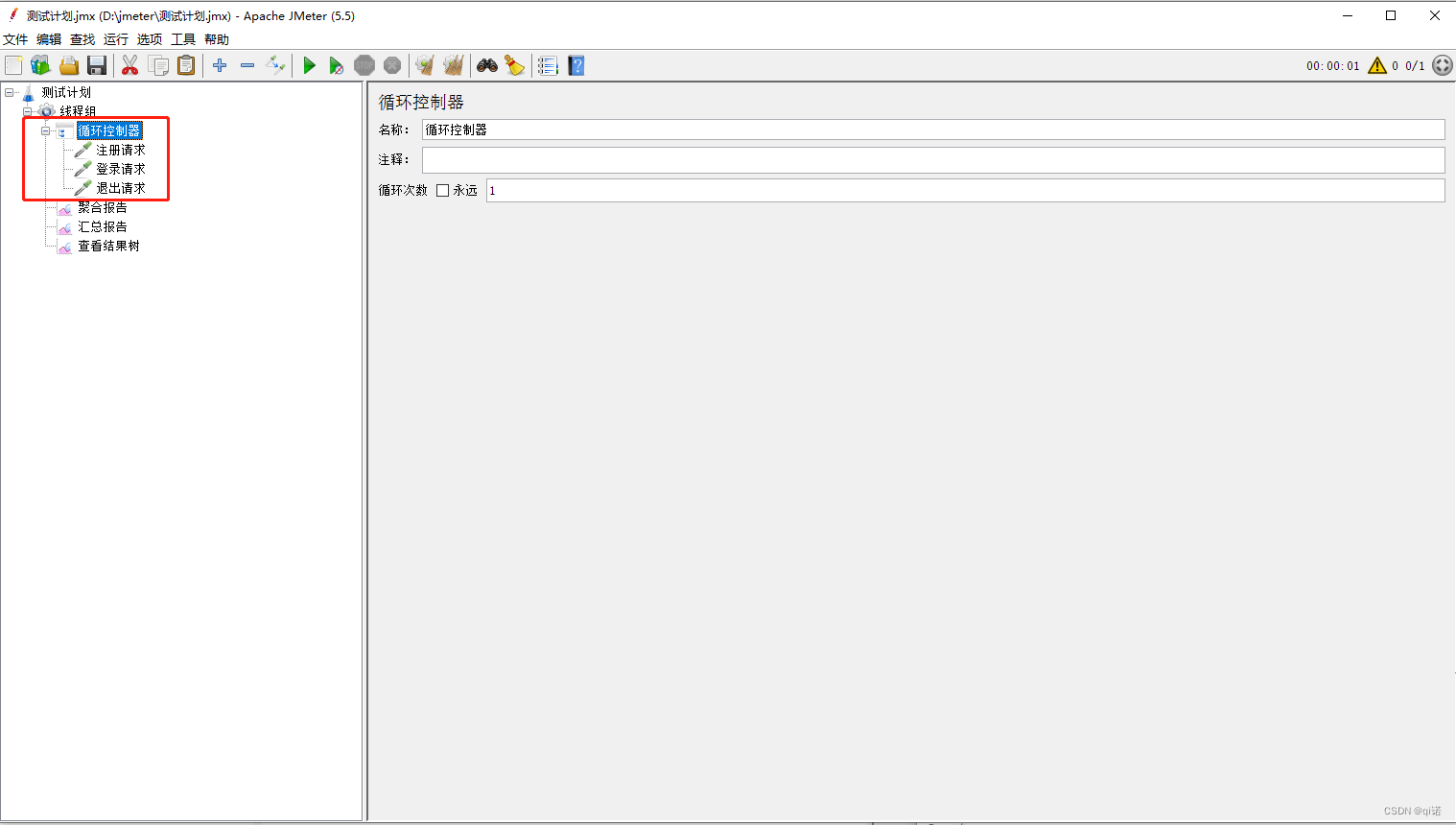Minimize the JMeter window
The height and width of the screenshot is (825, 1456).
click(x=1348, y=15)
